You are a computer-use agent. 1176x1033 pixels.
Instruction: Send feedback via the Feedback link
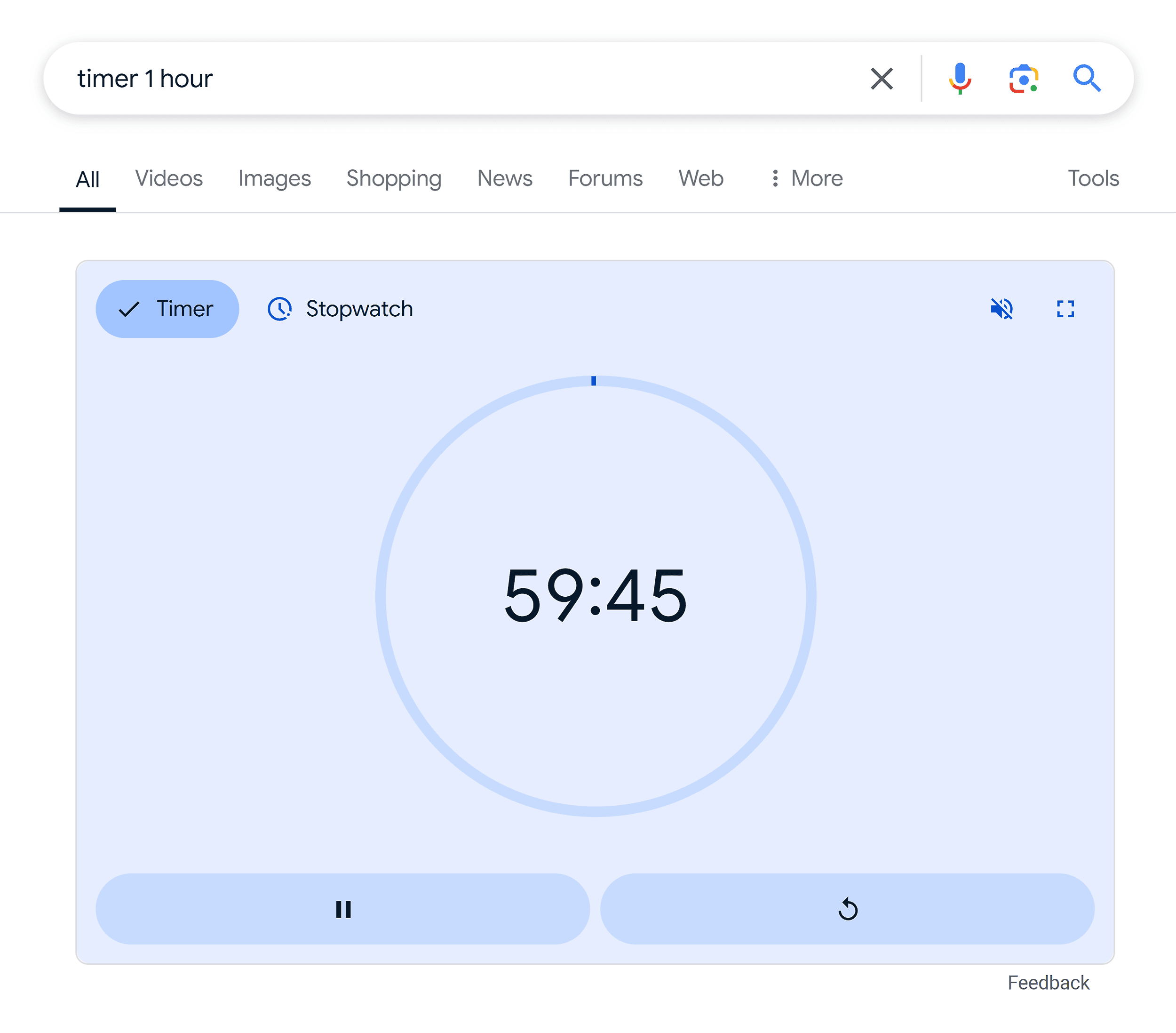pyautogui.click(x=1048, y=983)
